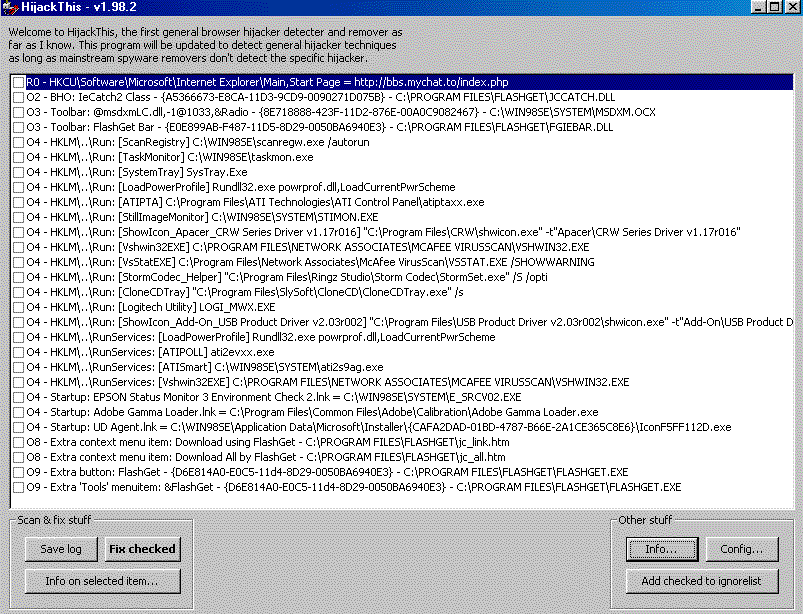Tick the O4 RunServices Vshwin32EXE checkbox
Screen dimensions: 803x614
point(18,383)
